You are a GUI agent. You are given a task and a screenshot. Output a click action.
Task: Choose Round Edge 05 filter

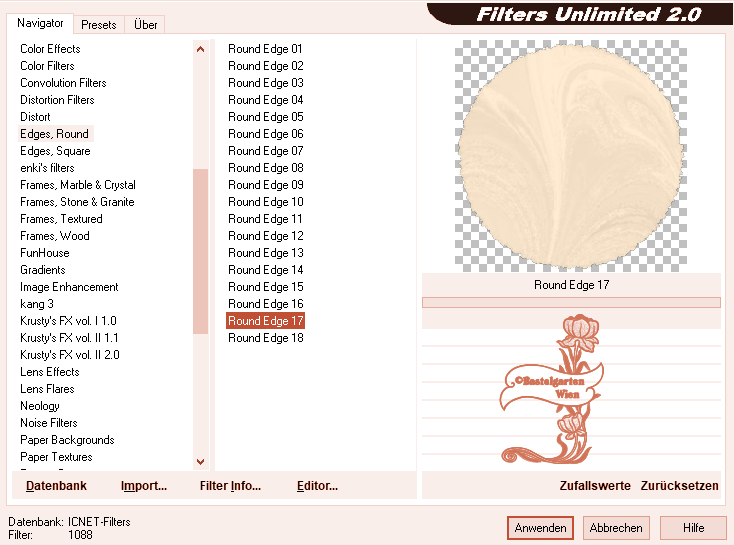tap(265, 117)
